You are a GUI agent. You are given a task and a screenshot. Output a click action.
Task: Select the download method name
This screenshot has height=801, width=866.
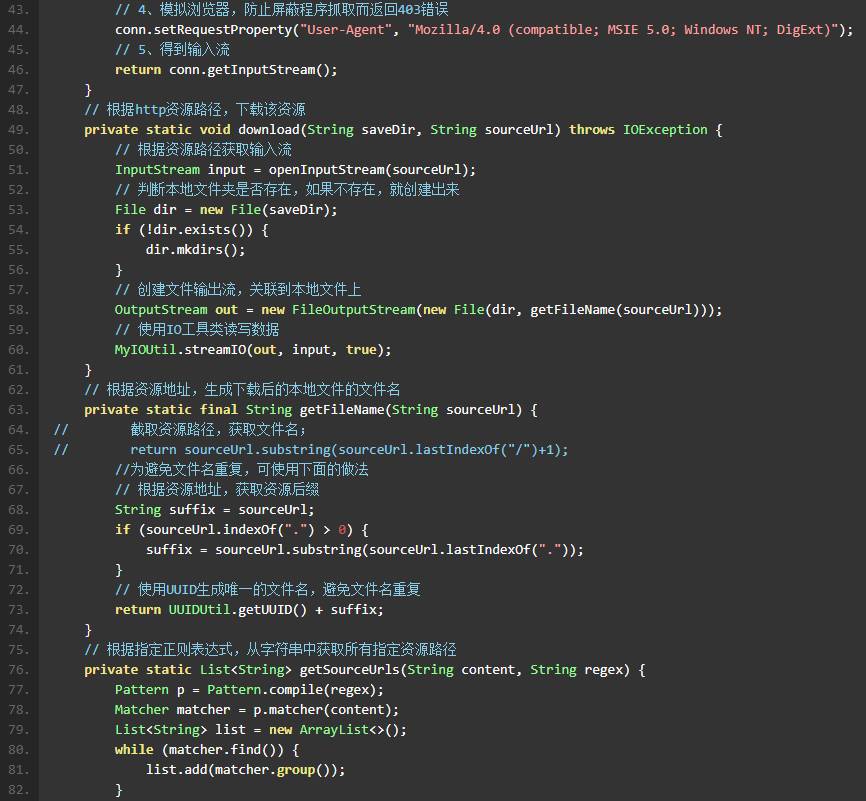pyautogui.click(x=267, y=129)
